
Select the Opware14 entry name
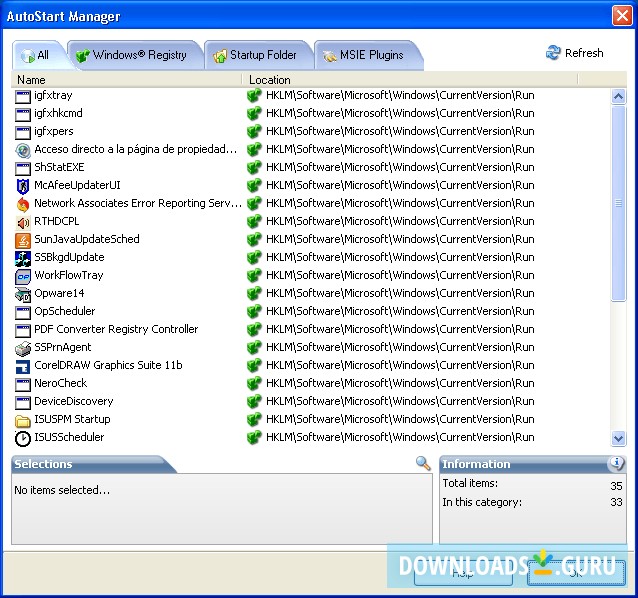point(59,293)
